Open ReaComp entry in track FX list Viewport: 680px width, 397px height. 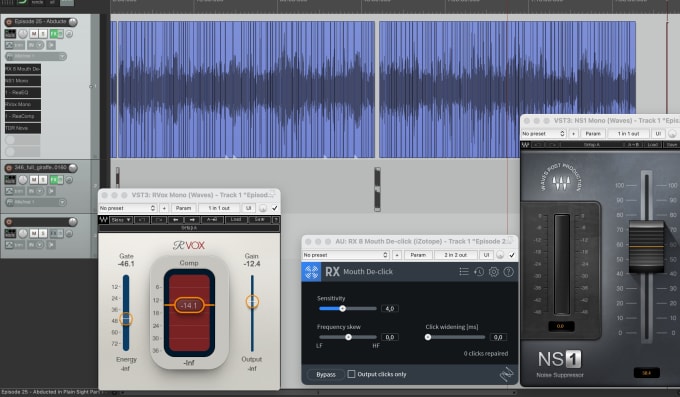(23, 116)
